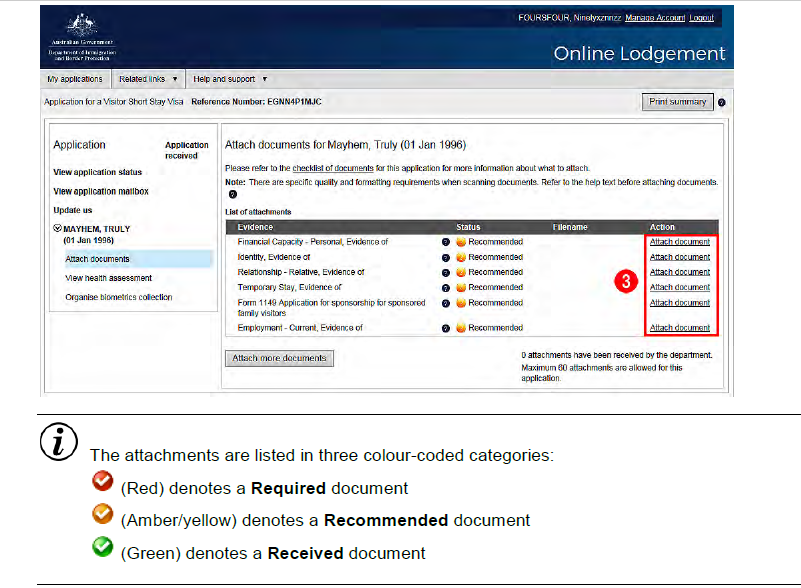The image size is (801, 588).
Task: Click help icon for Employment - Current evidence
Action: [446, 328]
